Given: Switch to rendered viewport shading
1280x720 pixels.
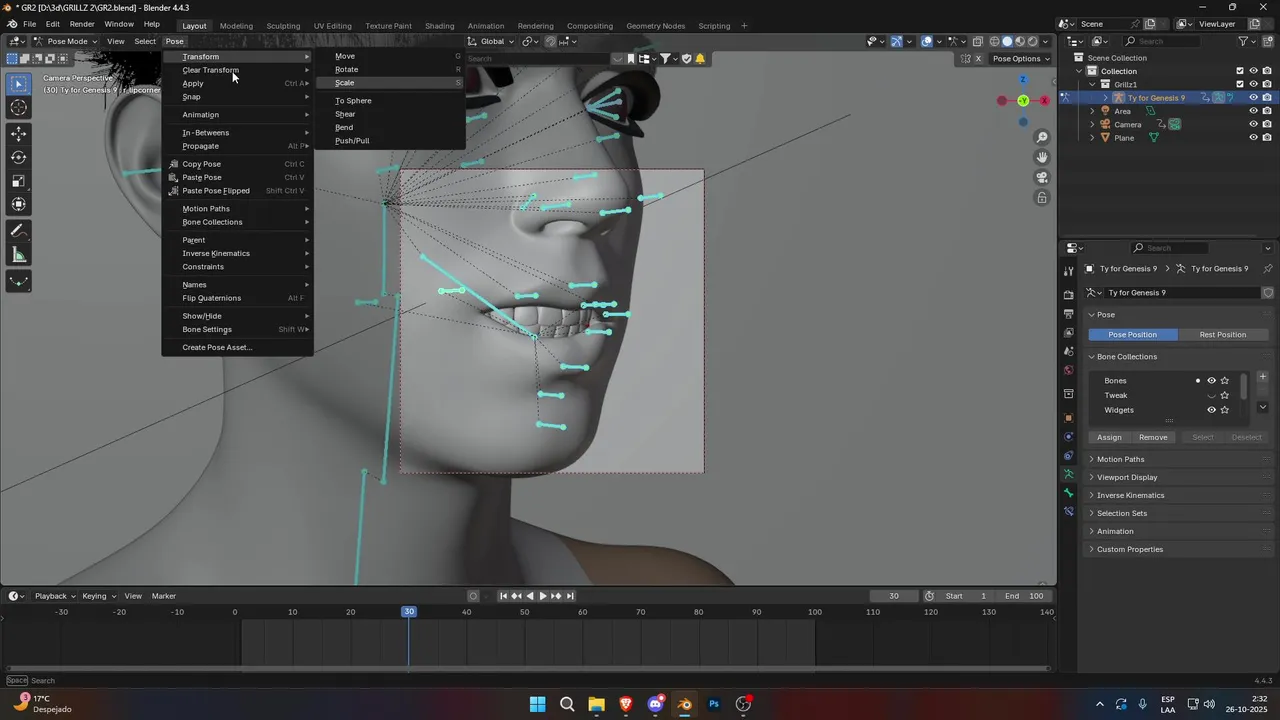Looking at the screenshot, I should [x=1033, y=41].
